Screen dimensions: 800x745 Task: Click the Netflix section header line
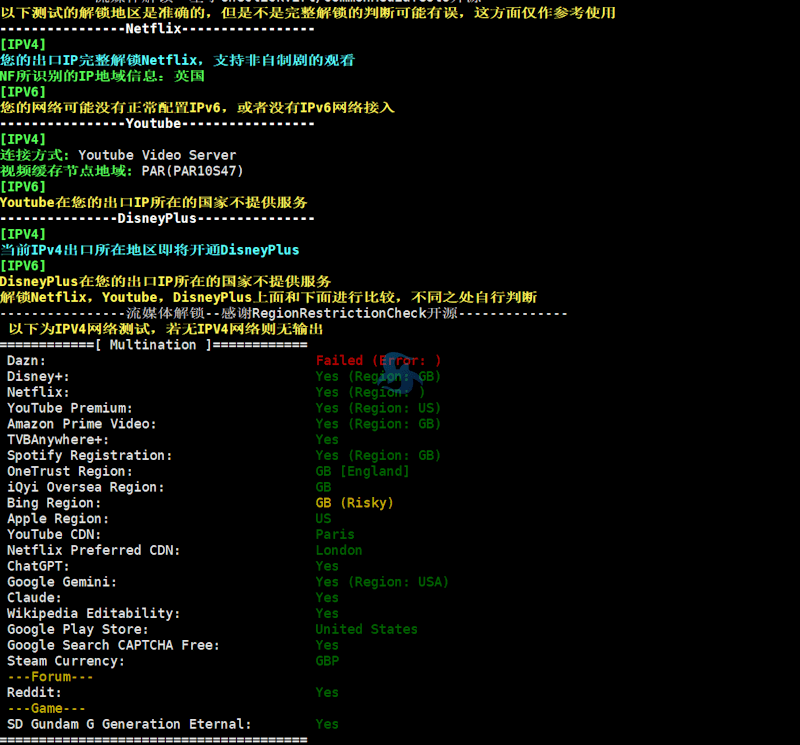(157, 29)
